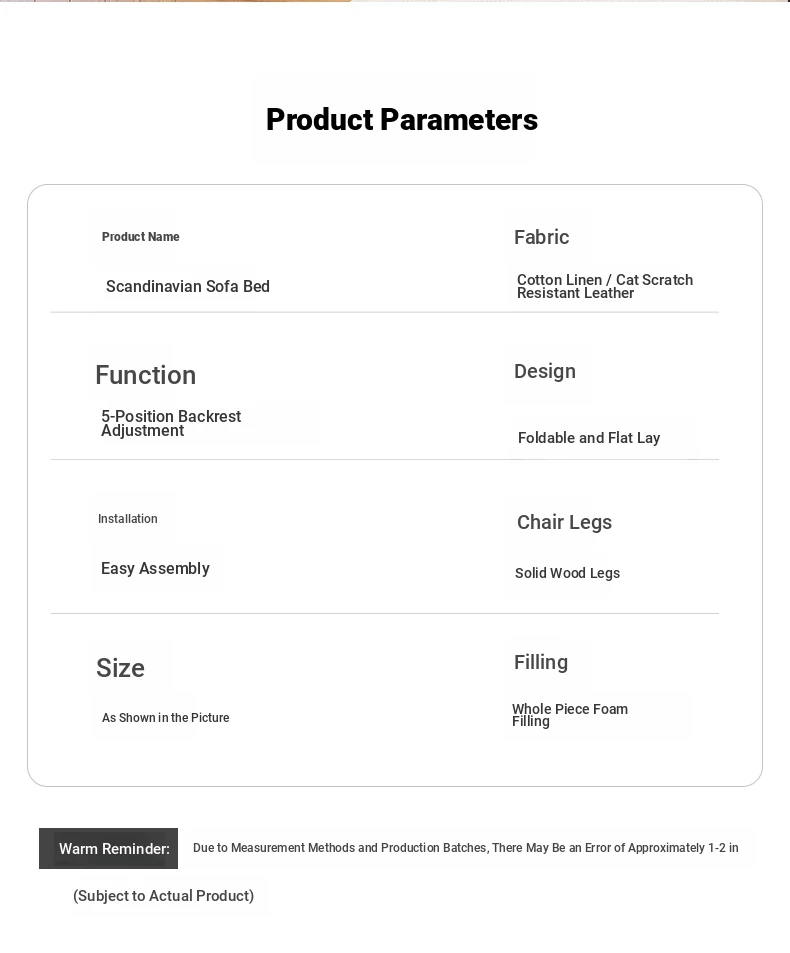Image resolution: width=790 pixels, height=953 pixels.
Task: Click the Solid Wood Legs text
Action: click(x=567, y=573)
